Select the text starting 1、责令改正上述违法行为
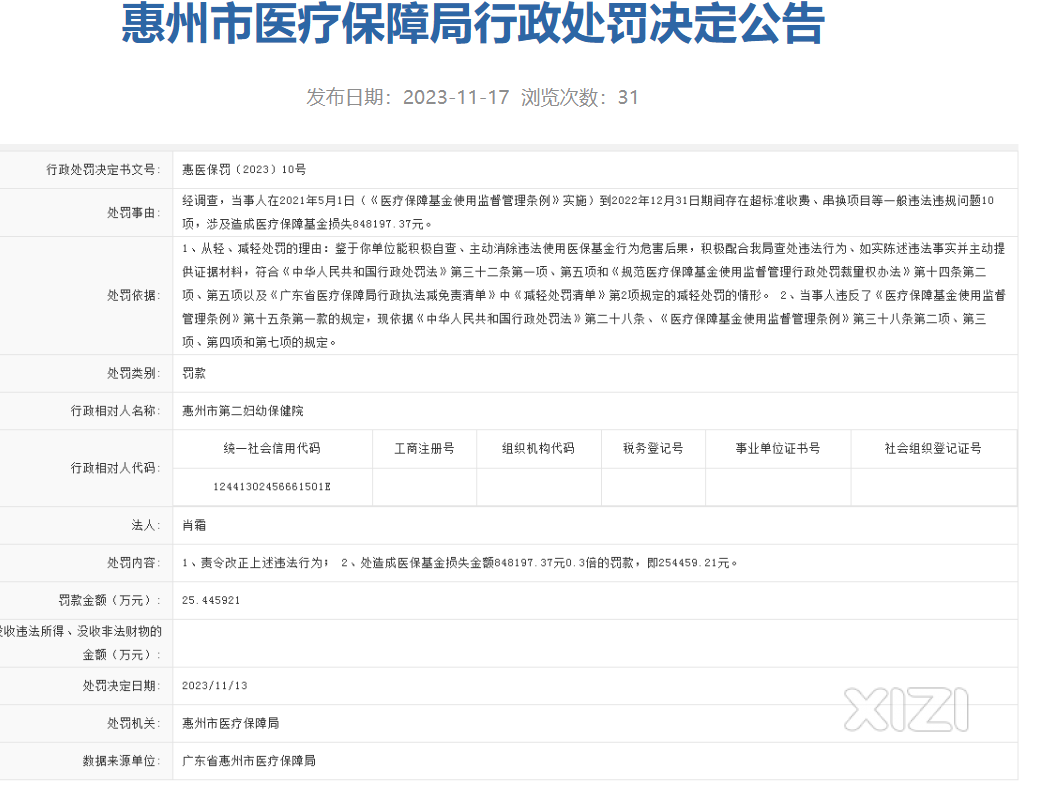 point(460,562)
